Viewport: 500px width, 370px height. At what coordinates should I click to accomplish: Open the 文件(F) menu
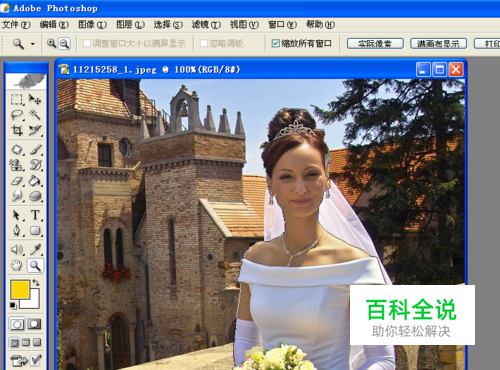16,24
